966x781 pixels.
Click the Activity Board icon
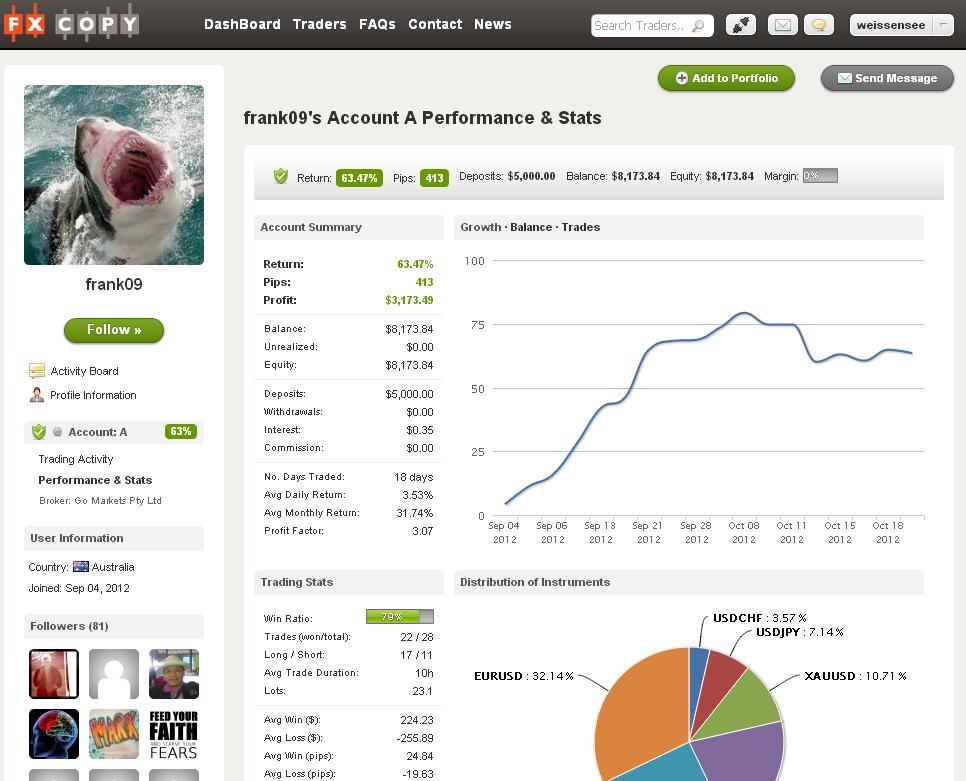tap(37, 371)
